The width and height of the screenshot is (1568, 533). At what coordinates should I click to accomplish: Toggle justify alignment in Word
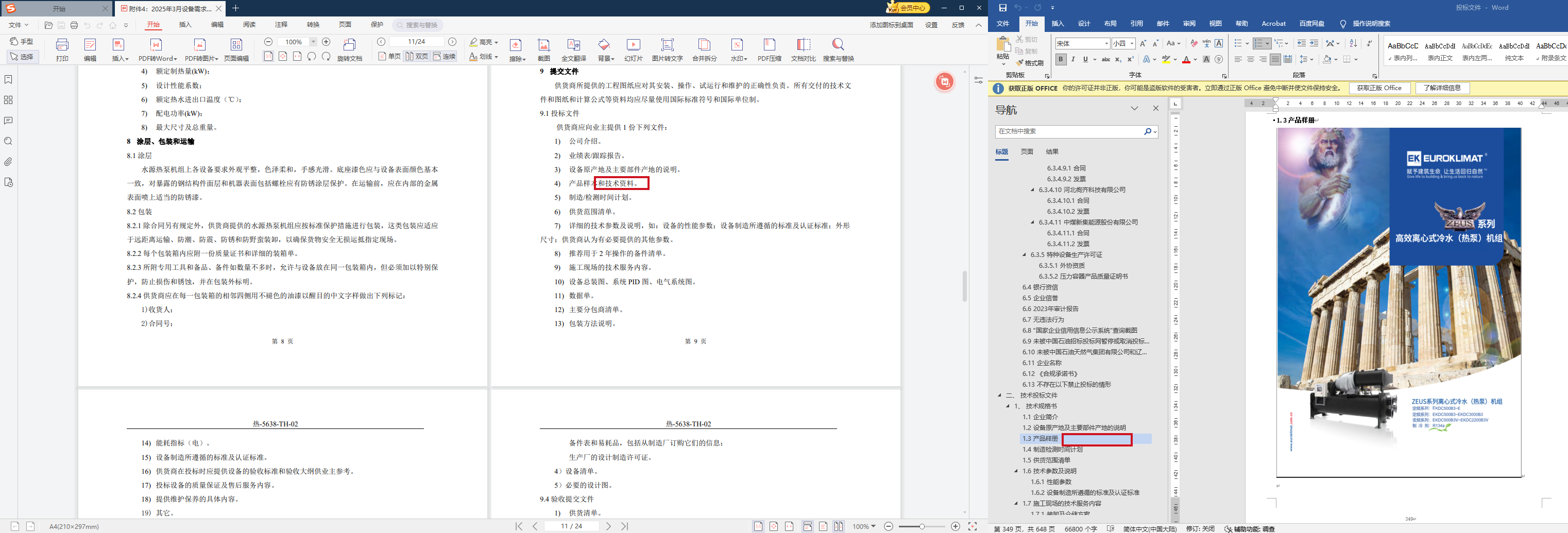(x=1275, y=60)
